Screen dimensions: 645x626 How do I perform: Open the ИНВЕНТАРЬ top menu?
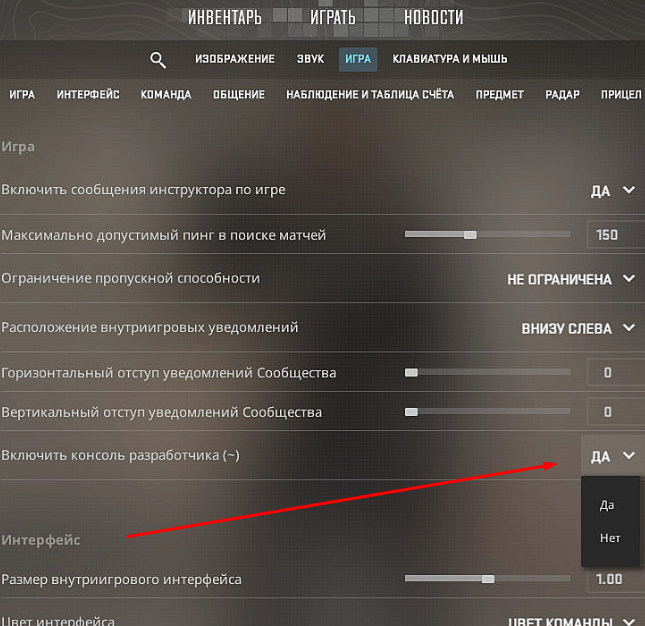(225, 17)
